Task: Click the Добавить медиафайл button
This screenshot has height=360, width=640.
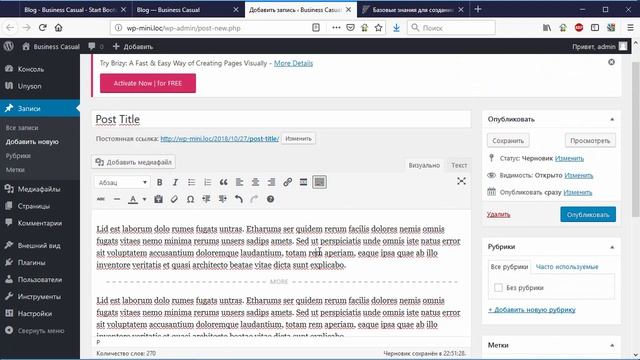Action: 133,162
